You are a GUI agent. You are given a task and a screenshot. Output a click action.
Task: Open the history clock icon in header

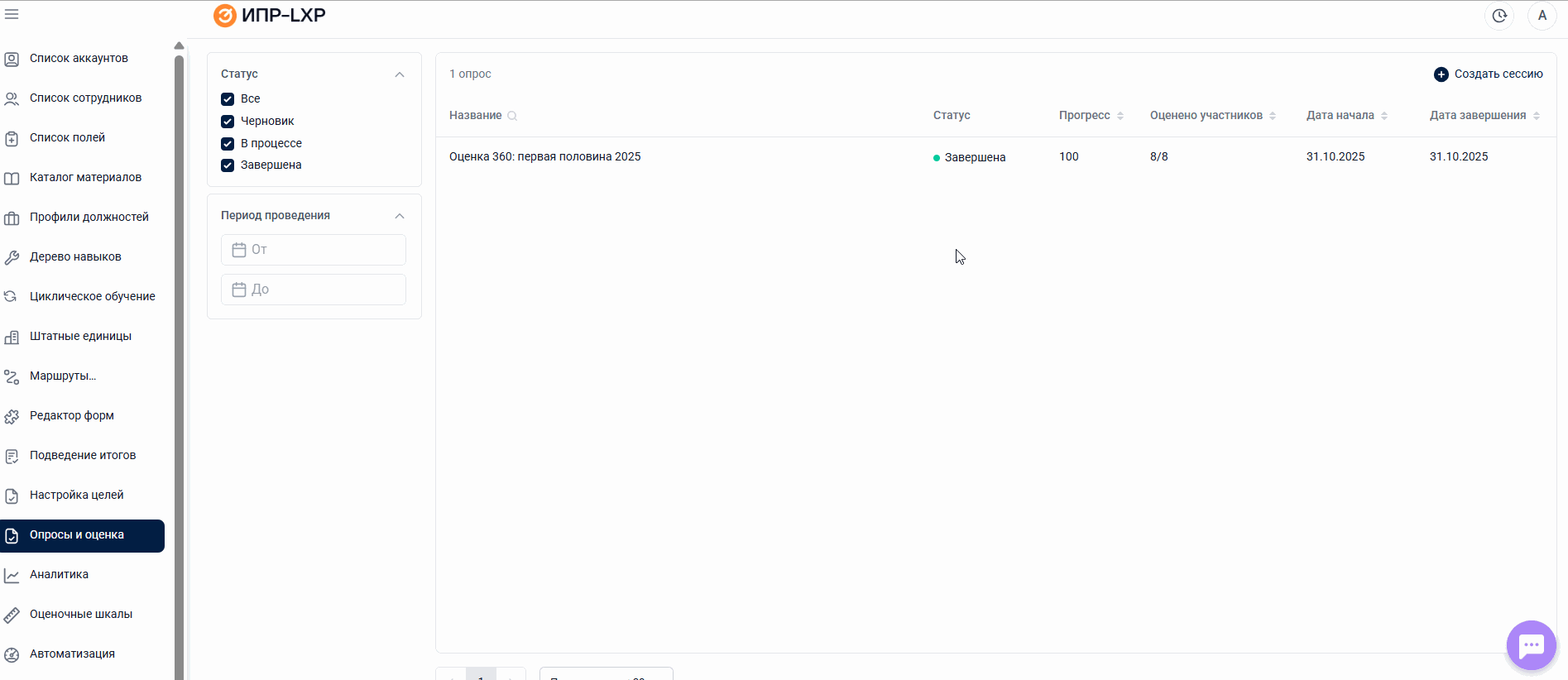1499,16
